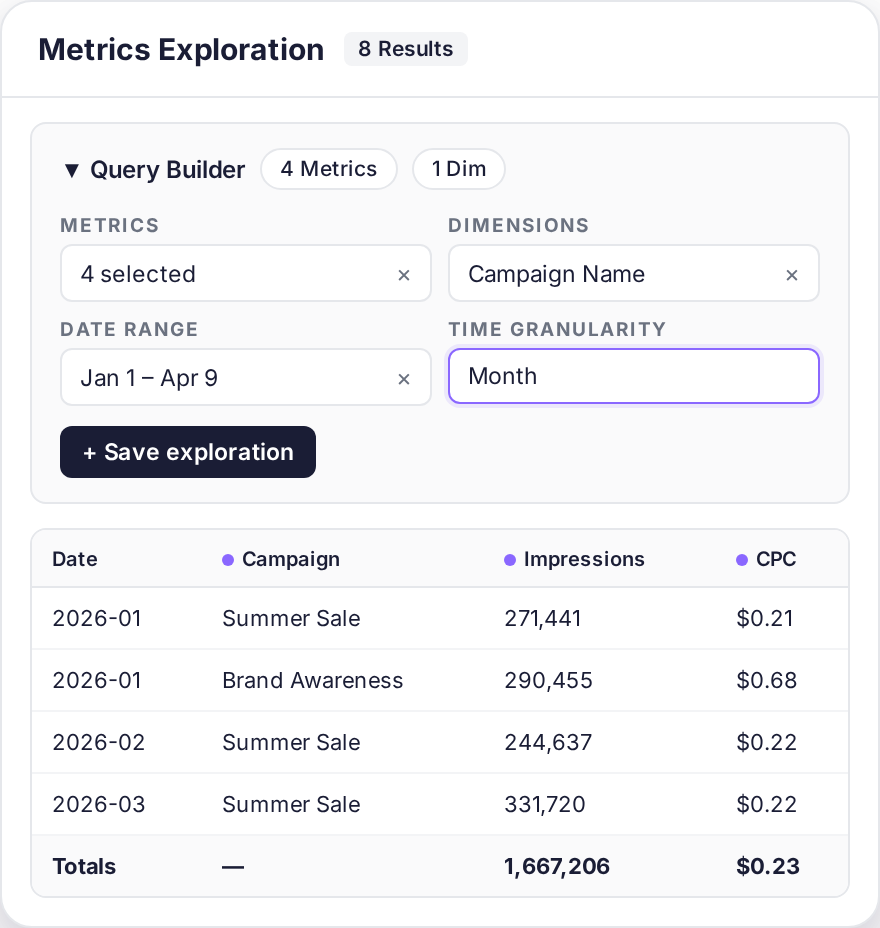Focus the Month time granularity field
This screenshot has width=880, height=928.
click(634, 376)
